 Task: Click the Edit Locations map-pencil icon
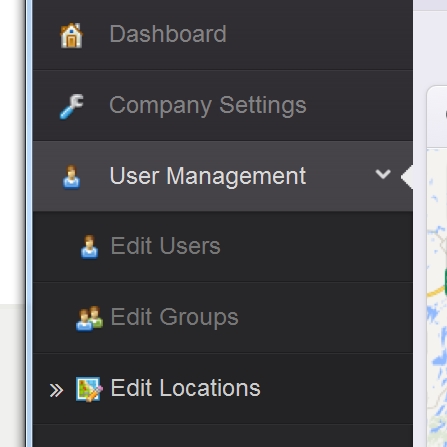coord(89,389)
